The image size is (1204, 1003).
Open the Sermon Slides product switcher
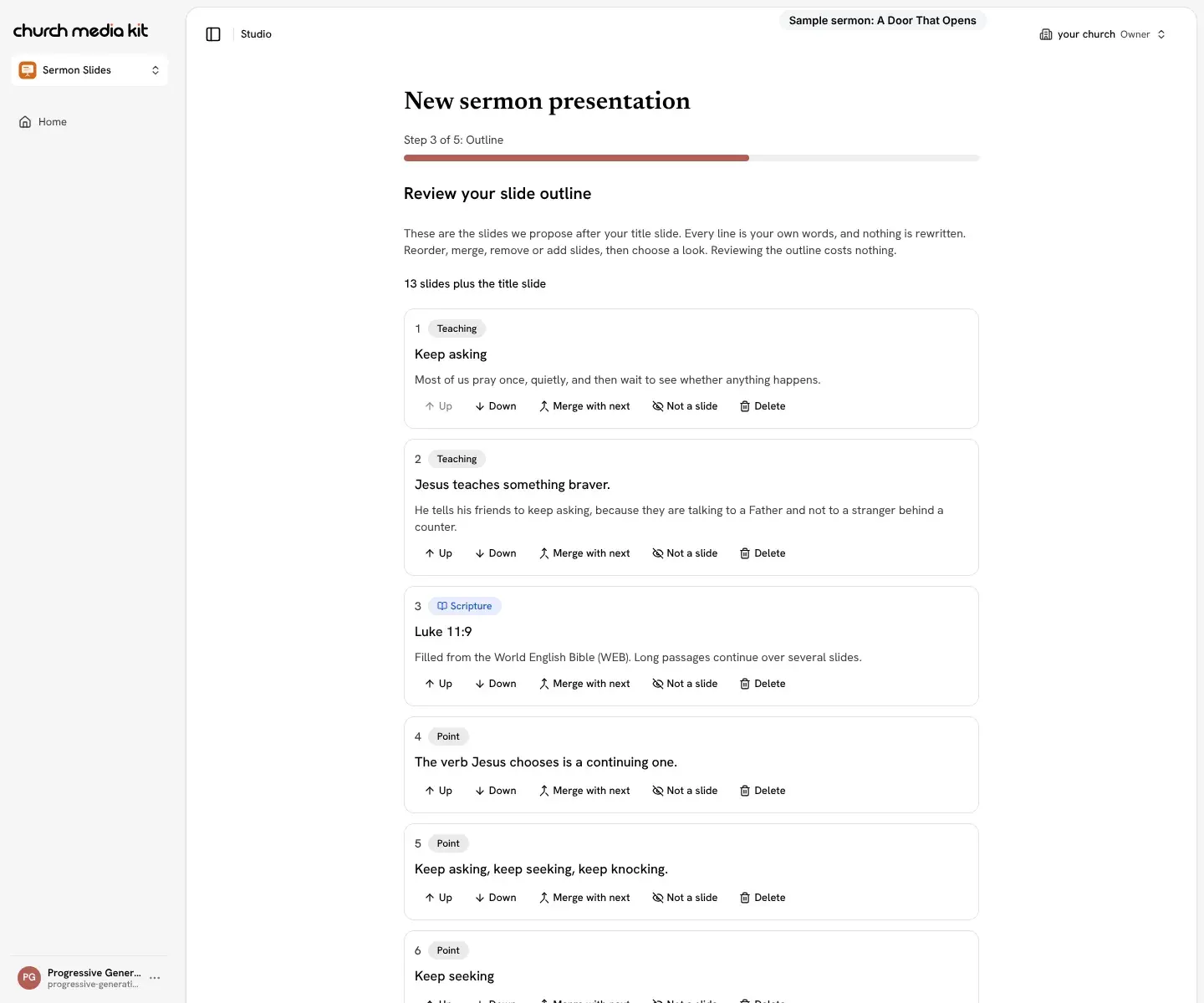pos(89,70)
